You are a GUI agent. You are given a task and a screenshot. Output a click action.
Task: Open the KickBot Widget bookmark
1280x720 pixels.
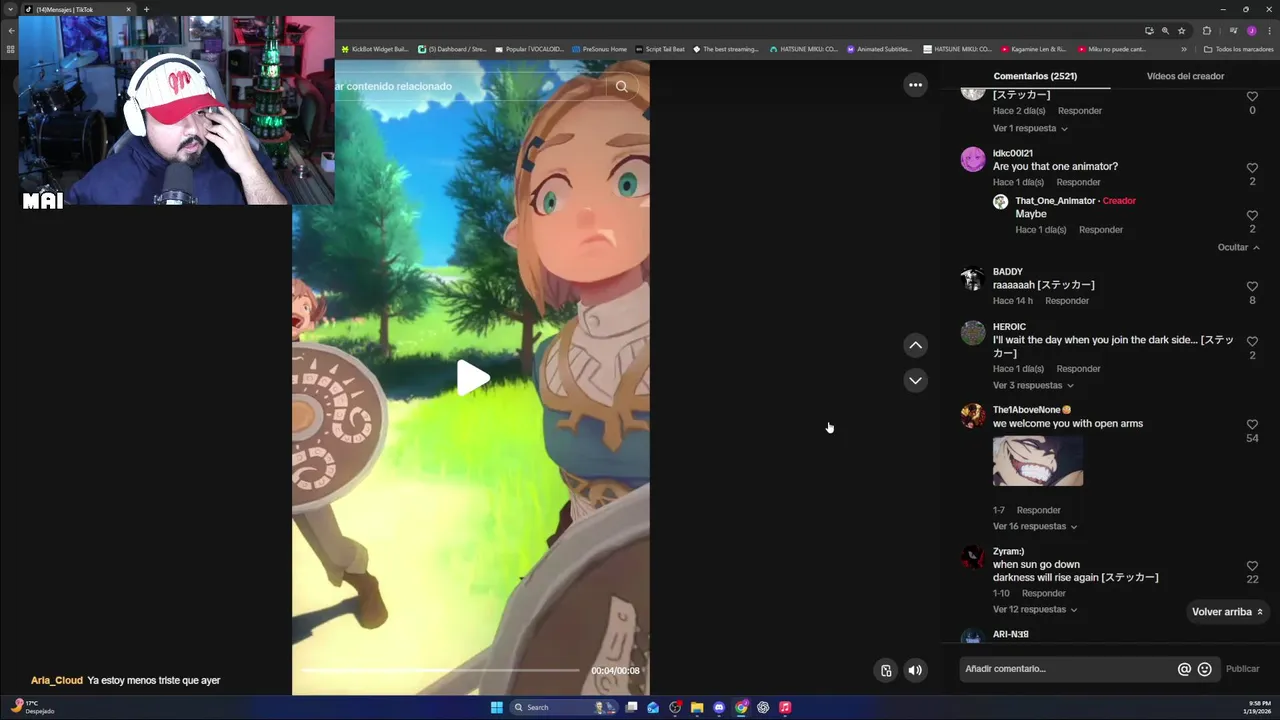click(375, 49)
